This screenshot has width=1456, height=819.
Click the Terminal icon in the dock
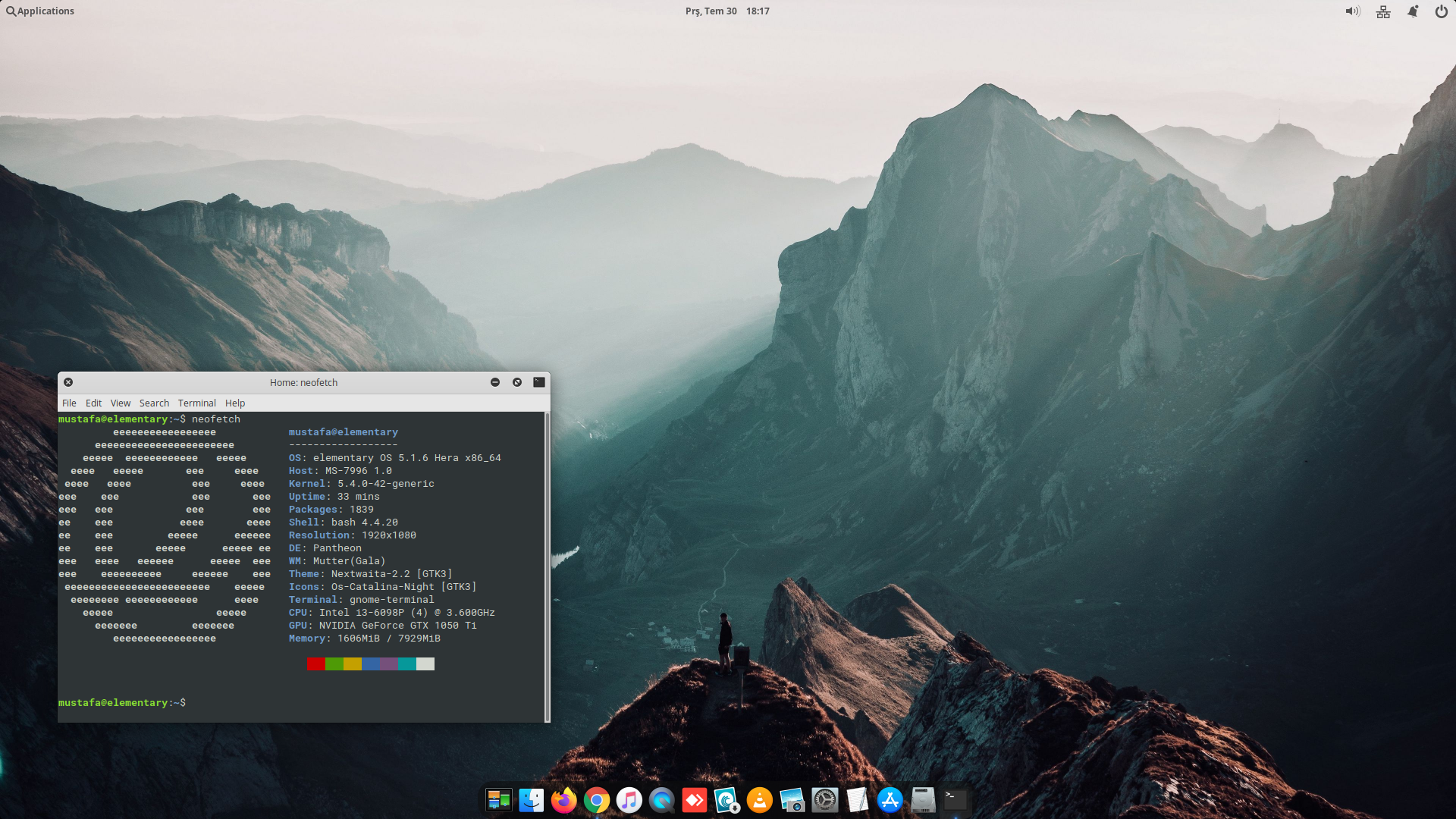(x=955, y=800)
